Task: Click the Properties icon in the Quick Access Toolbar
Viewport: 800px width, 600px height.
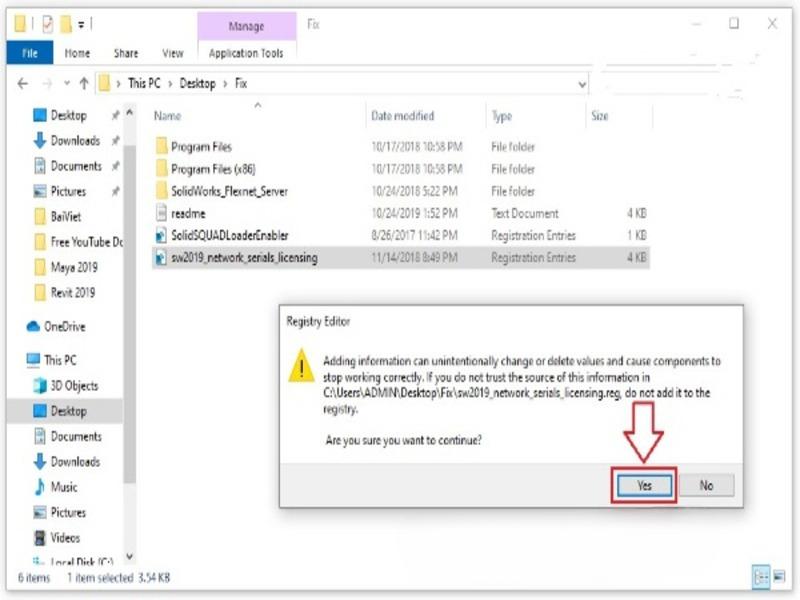Action: tap(47, 24)
